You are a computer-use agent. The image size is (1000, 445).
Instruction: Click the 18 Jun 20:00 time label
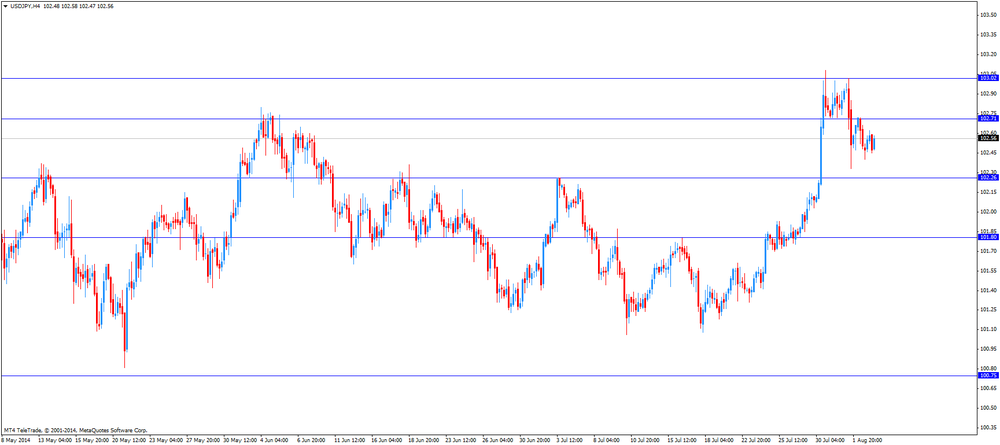[424, 440]
